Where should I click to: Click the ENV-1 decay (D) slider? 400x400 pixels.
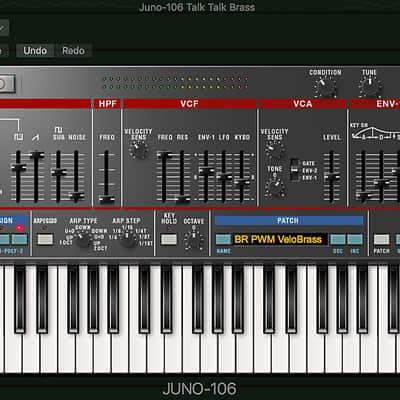pos(381,176)
